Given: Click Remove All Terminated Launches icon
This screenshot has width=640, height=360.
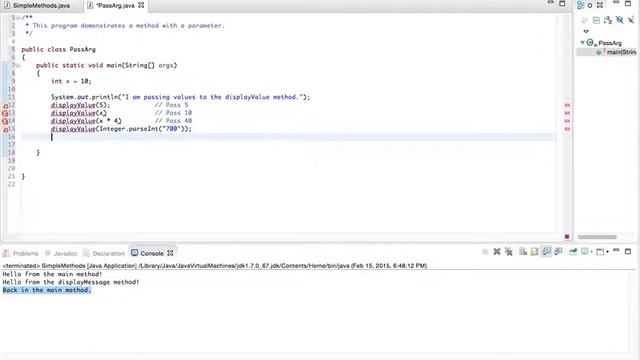Looking at the screenshot, I should tap(509, 252).
